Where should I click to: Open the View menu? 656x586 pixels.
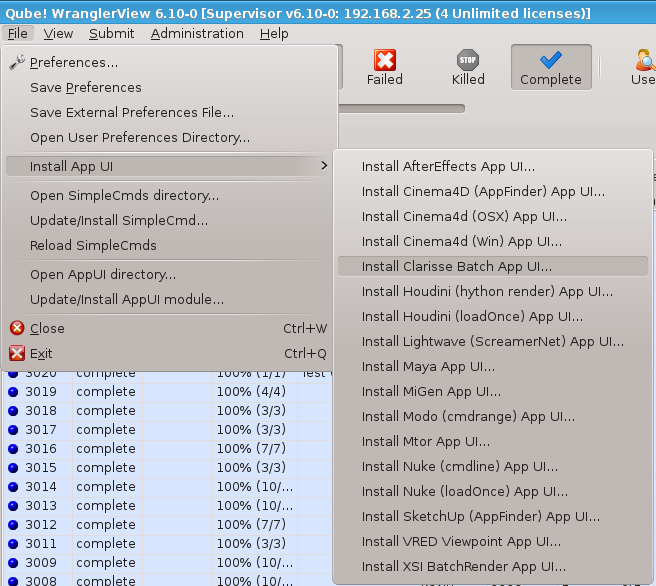58,33
